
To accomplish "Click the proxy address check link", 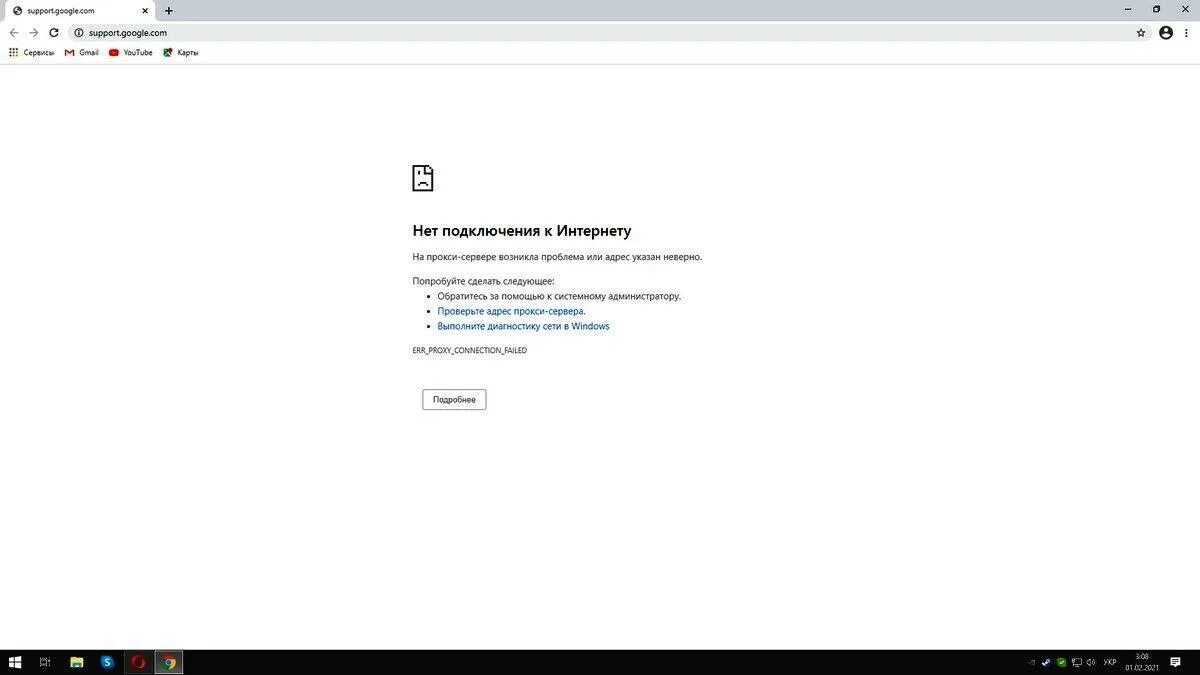I will (x=511, y=311).
